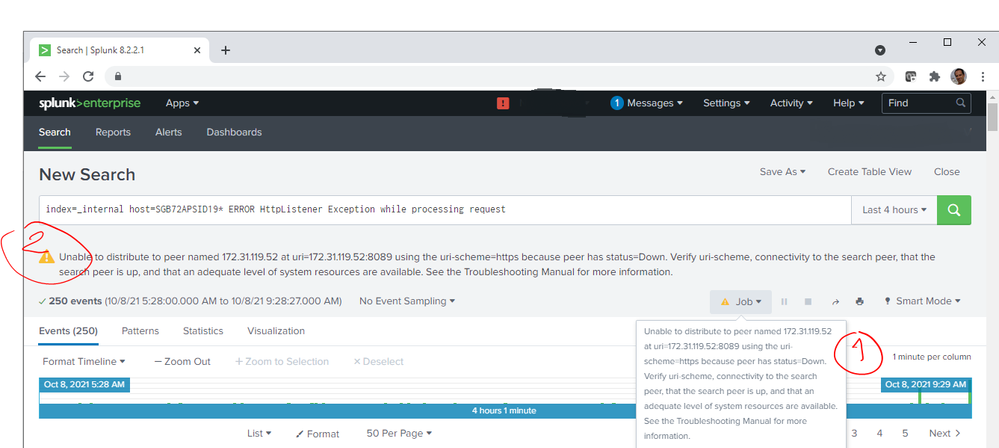Open the Messages menu
999x448 pixels.
point(647,103)
